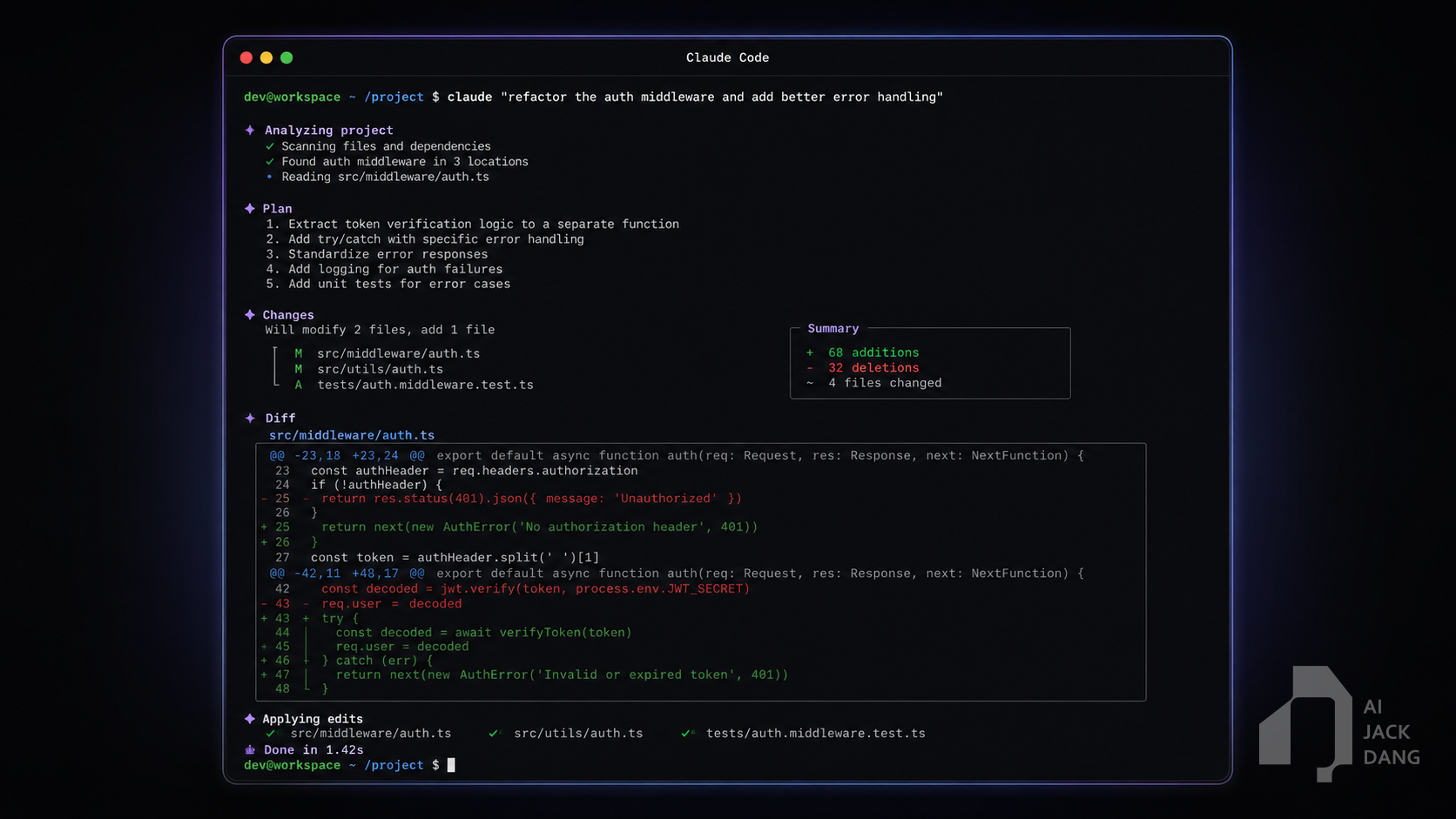Click the icon before Done in 1.42s
The image size is (1456, 819).
(x=251, y=749)
